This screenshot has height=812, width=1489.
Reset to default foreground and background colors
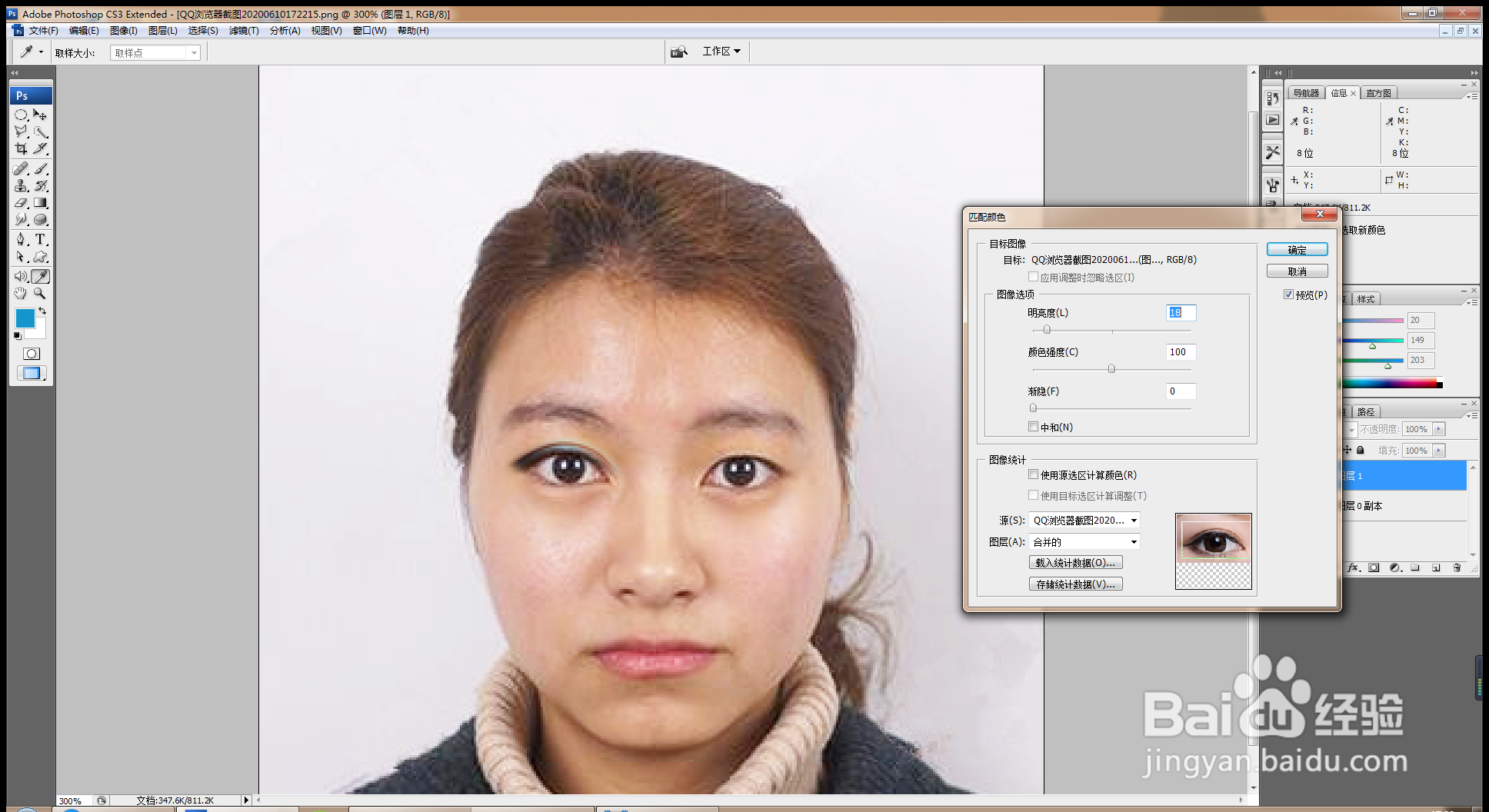18,336
